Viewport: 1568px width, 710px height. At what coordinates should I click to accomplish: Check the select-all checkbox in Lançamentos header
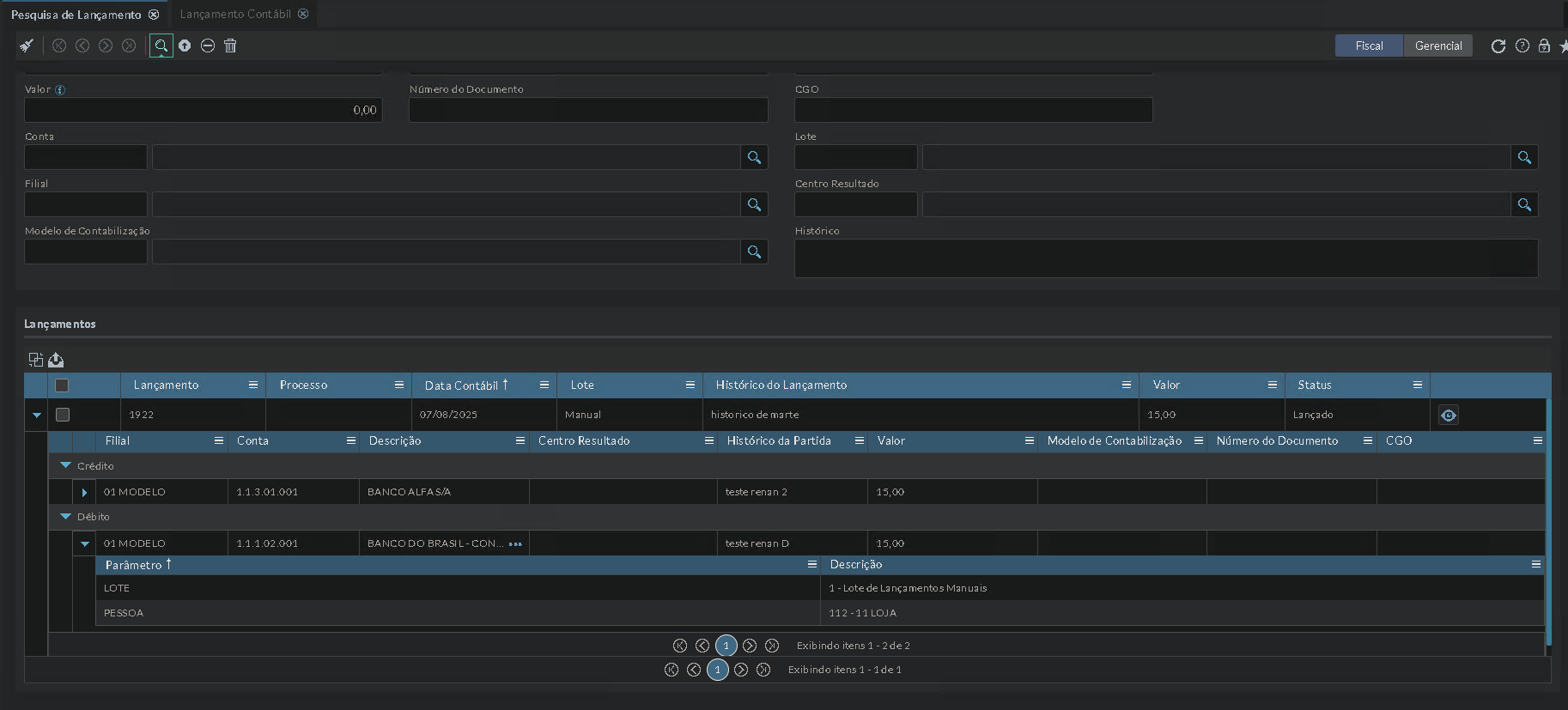[62, 385]
